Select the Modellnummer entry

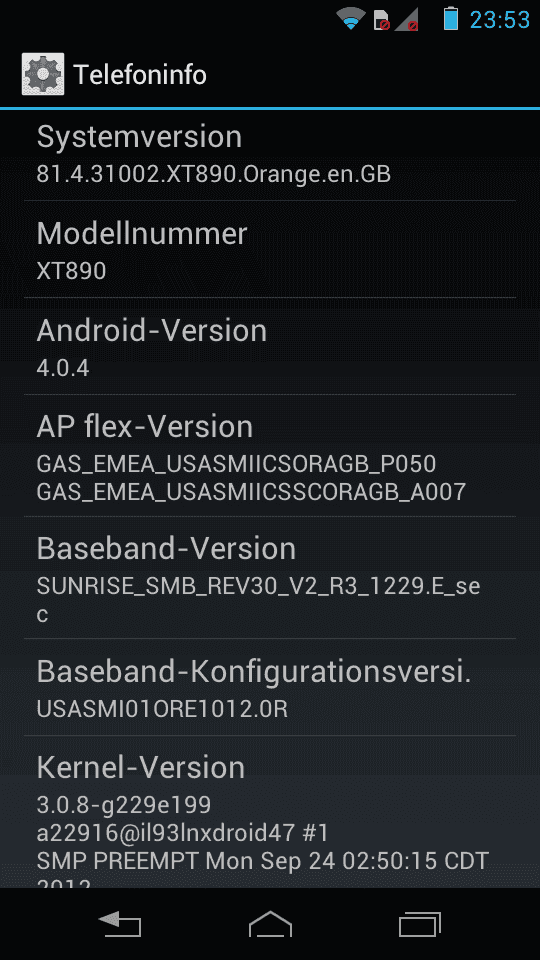[x=270, y=249]
